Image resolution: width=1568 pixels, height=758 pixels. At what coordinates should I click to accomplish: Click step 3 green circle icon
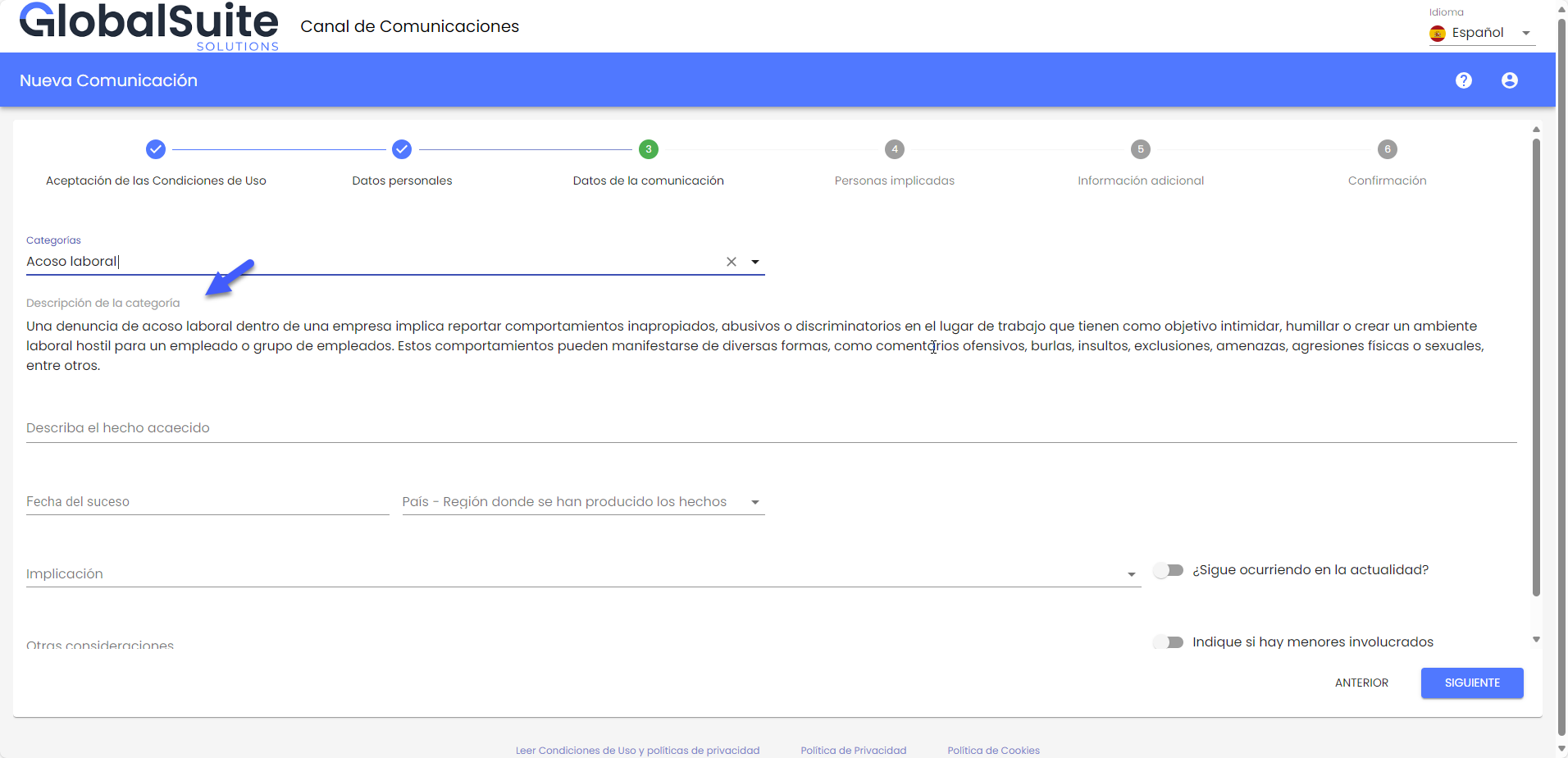click(648, 149)
